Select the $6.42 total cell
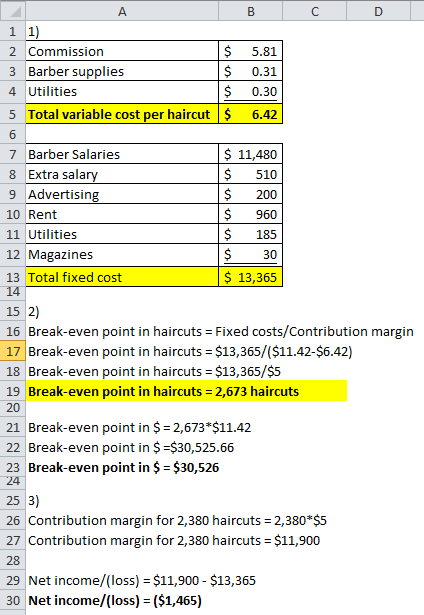The width and height of the screenshot is (424, 615). coord(250,114)
